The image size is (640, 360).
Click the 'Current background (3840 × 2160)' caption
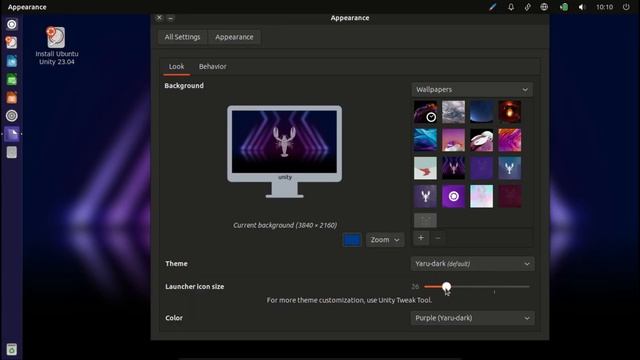click(x=285, y=225)
